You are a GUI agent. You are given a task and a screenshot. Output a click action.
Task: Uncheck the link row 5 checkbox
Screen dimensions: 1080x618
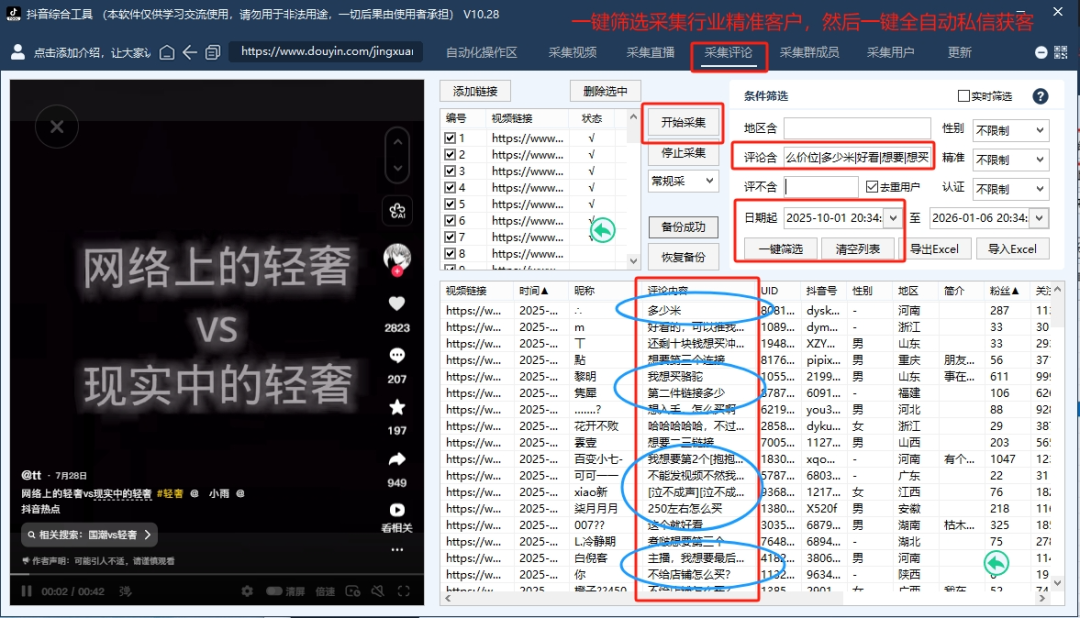pos(450,204)
